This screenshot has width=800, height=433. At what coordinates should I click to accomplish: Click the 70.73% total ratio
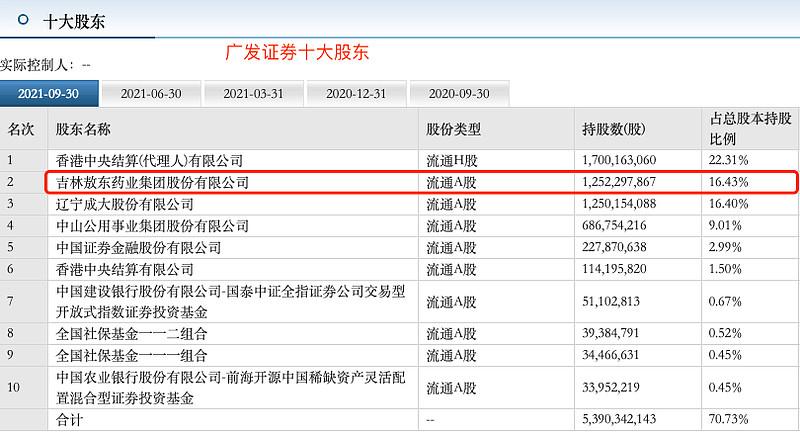coord(729,419)
